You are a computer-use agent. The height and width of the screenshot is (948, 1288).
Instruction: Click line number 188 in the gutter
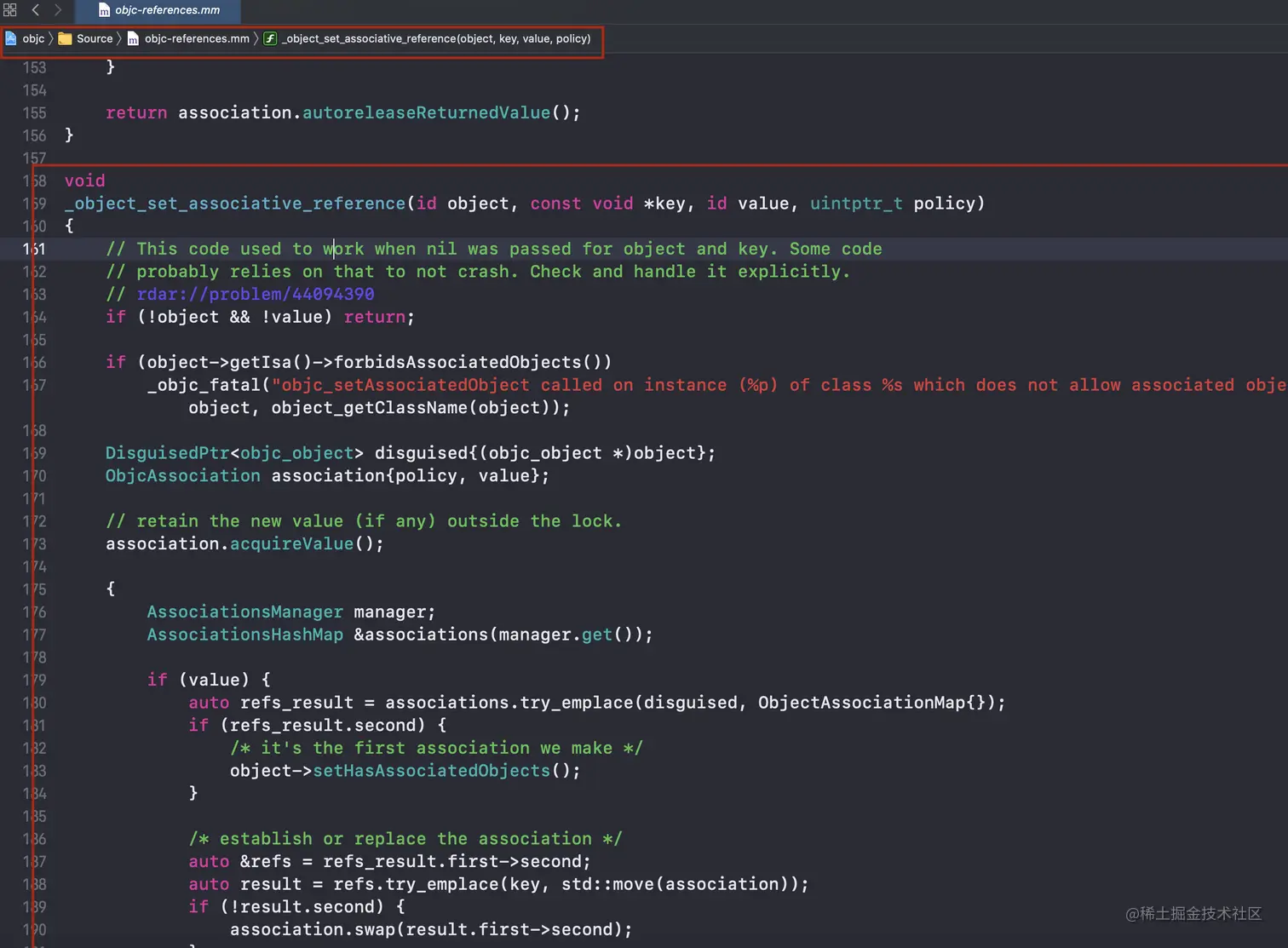[x=34, y=884]
